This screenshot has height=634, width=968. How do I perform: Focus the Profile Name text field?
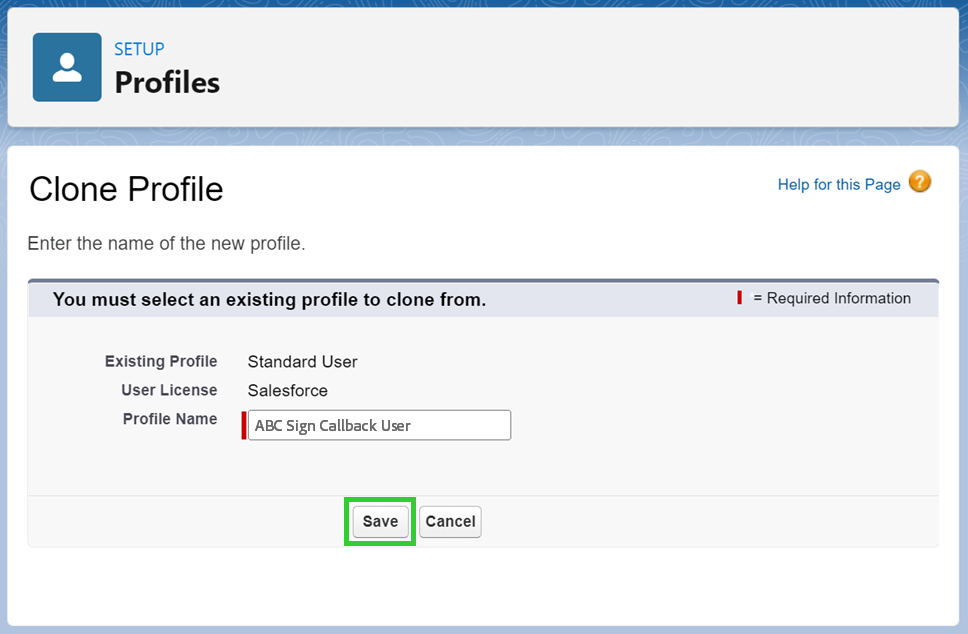tap(379, 425)
